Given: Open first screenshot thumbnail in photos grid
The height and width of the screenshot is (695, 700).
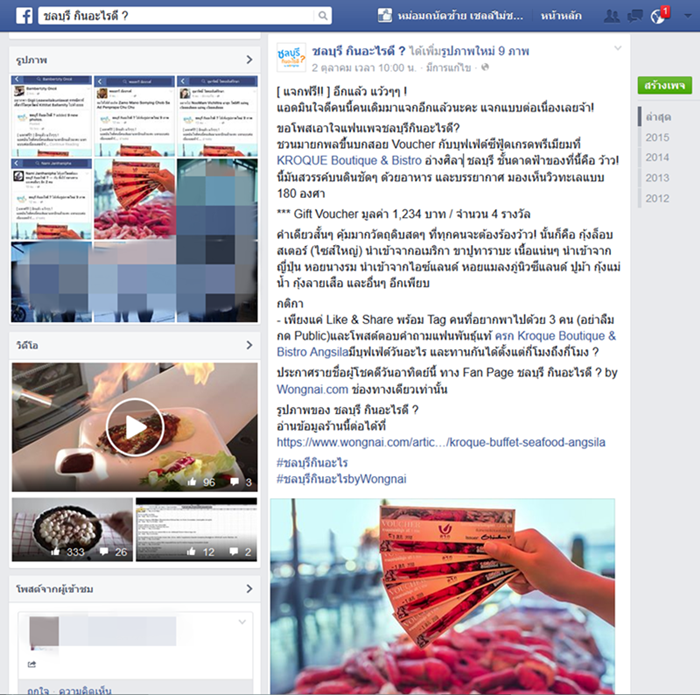Looking at the screenshot, I should pyautogui.click(x=51, y=116).
